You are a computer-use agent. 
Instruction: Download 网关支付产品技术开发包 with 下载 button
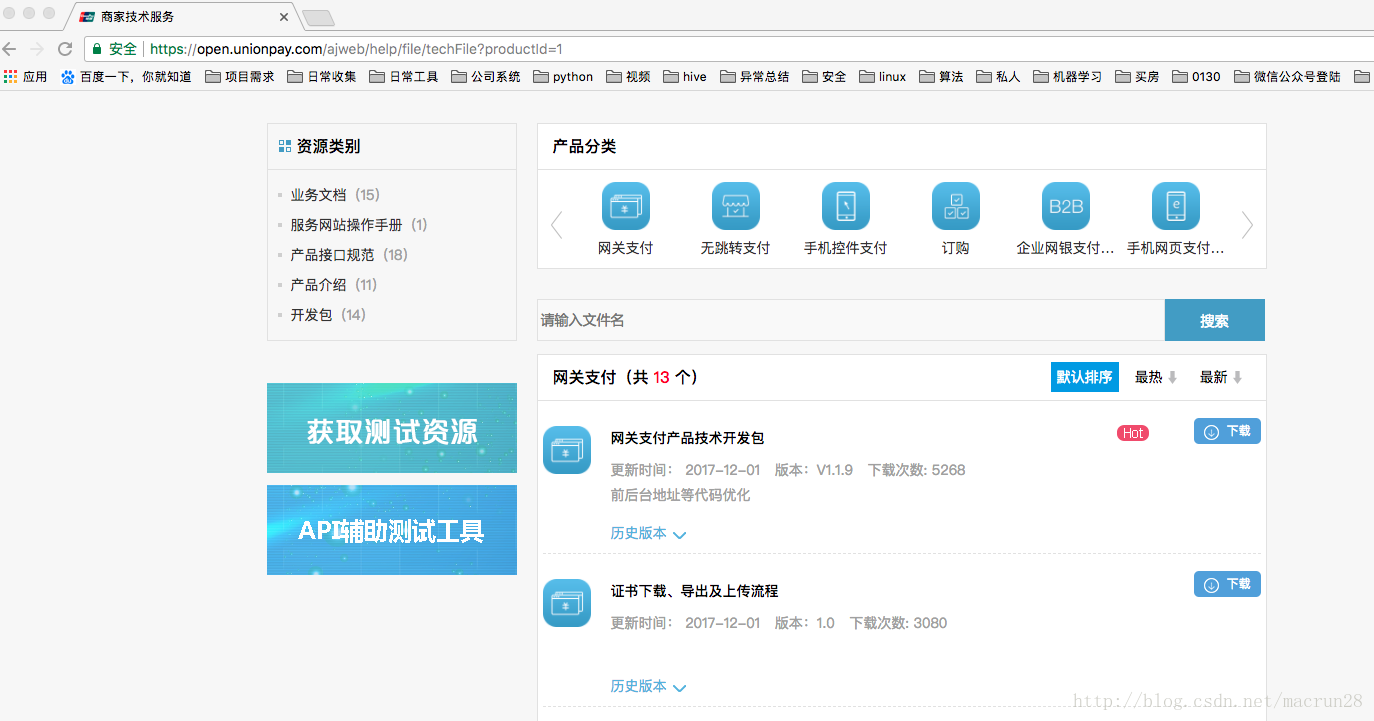point(1227,431)
